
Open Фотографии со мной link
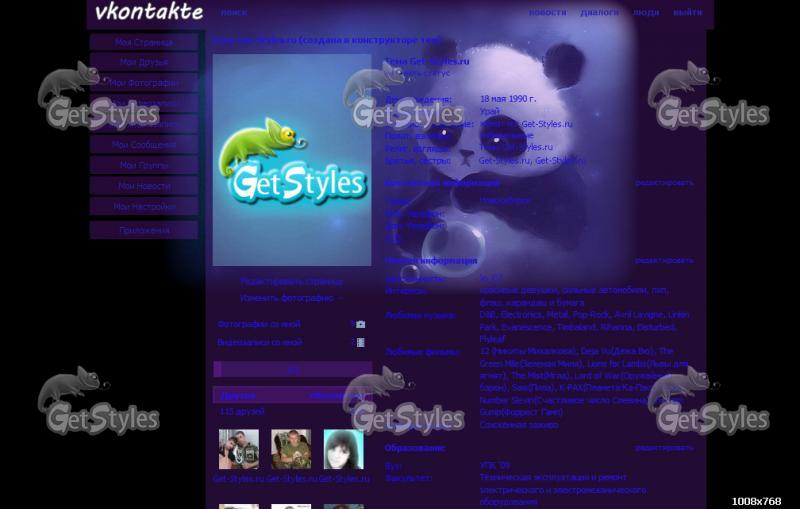click(259, 324)
